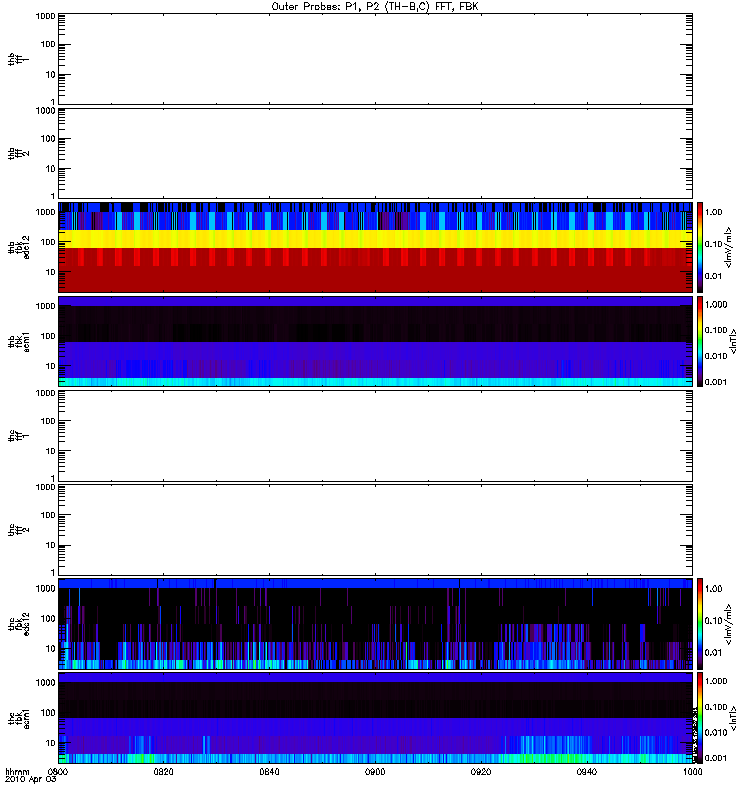
Task: Click the plot title 'Outer Probes: P1, P2 (TH-B,C) FFT, FBK'
Action: pos(375,7)
